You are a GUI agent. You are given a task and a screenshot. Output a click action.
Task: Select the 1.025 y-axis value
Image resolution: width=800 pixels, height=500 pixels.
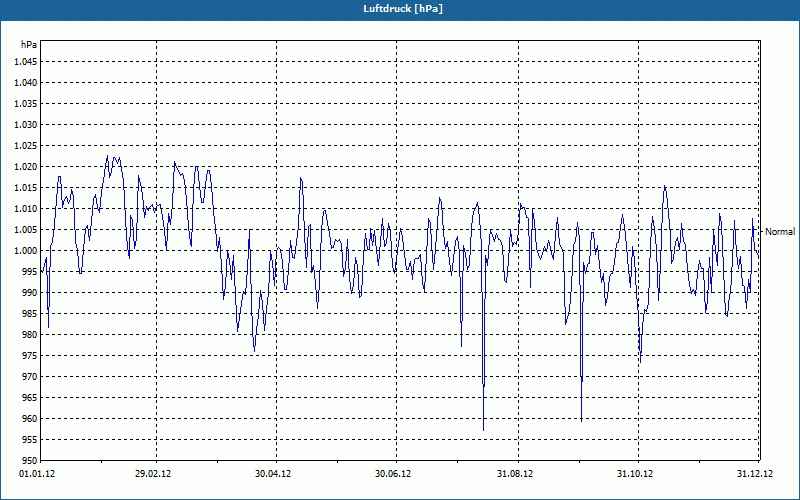click(x=26, y=145)
